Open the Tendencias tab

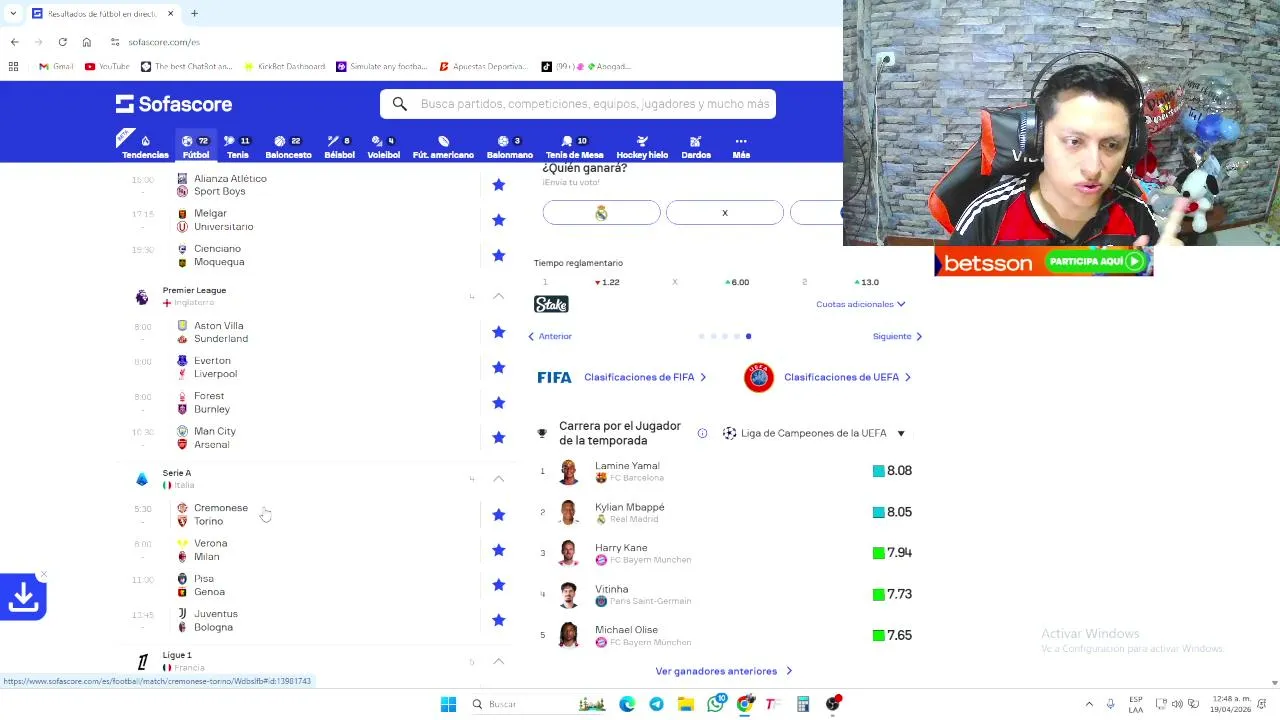(x=145, y=147)
